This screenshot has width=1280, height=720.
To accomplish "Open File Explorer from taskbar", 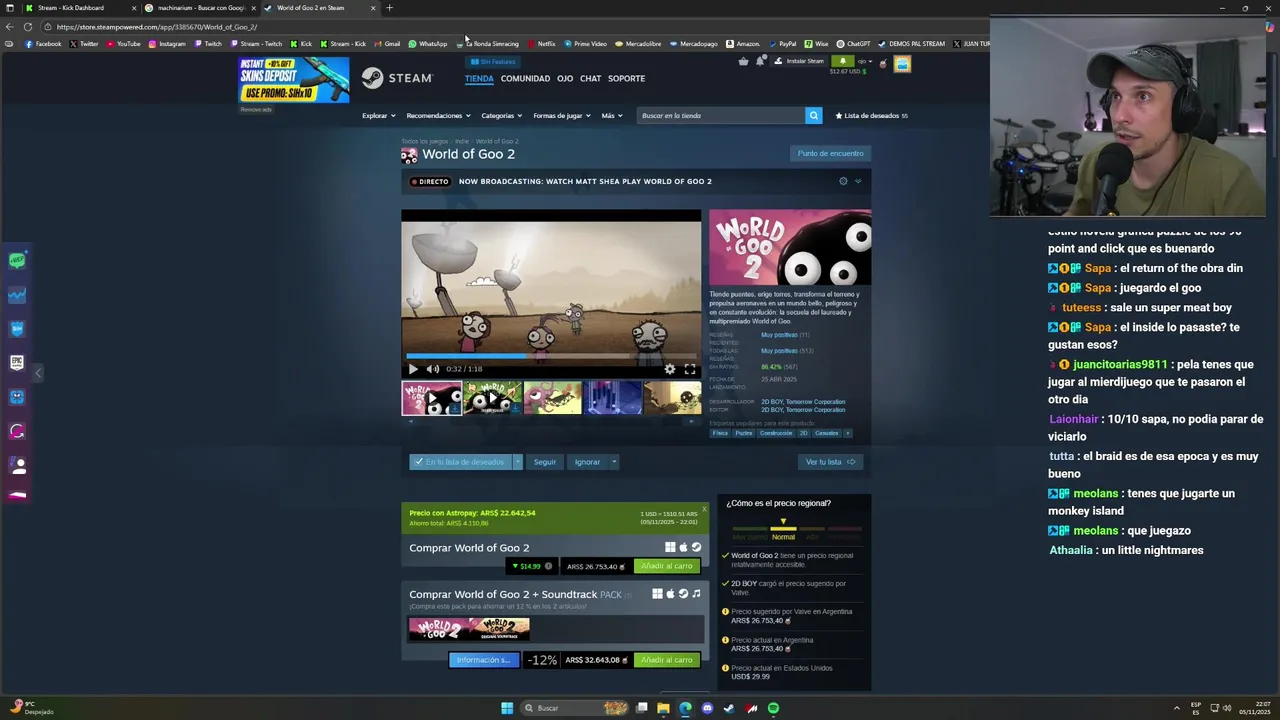I will click(663, 708).
